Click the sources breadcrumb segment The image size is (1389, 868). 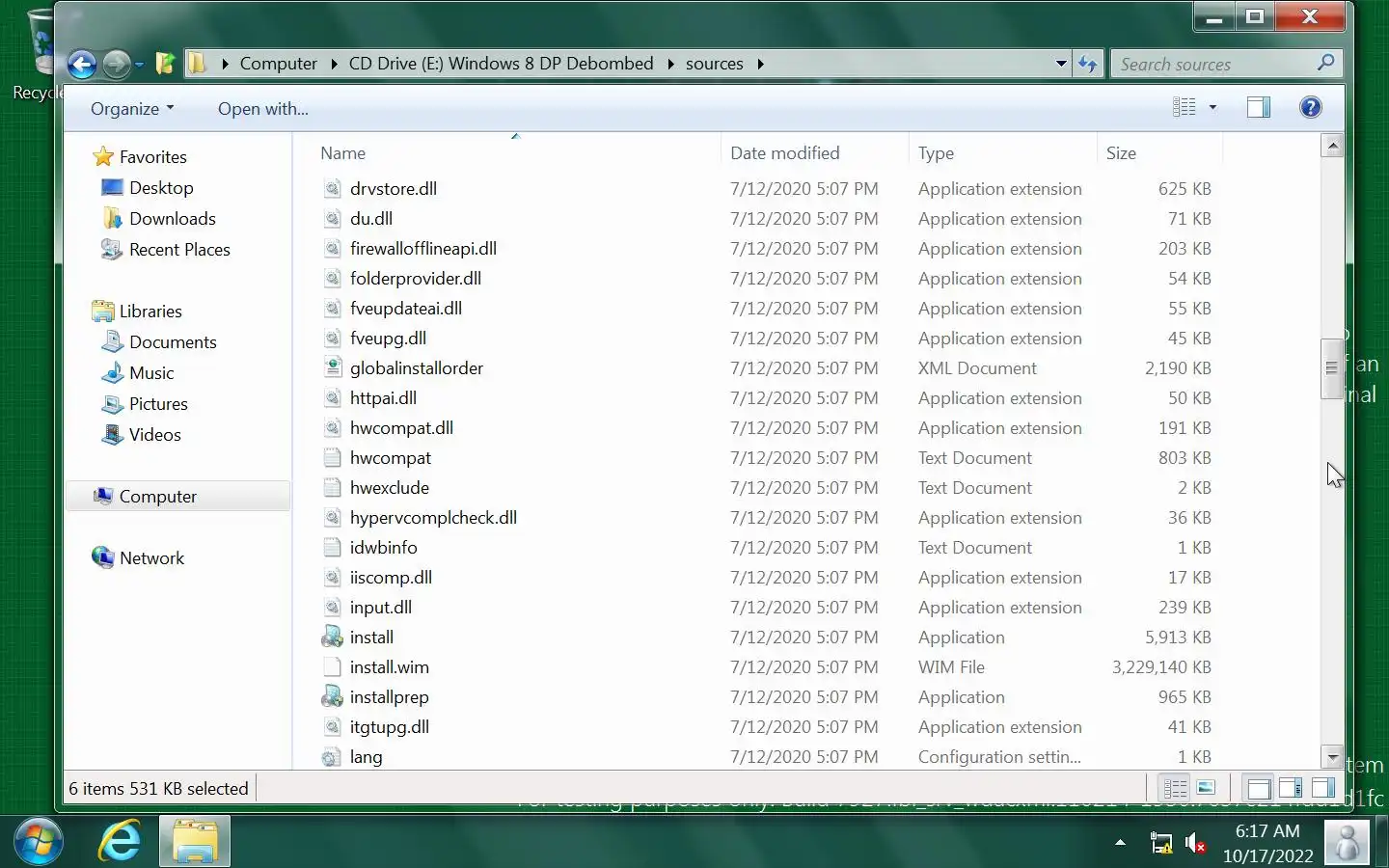(x=715, y=64)
